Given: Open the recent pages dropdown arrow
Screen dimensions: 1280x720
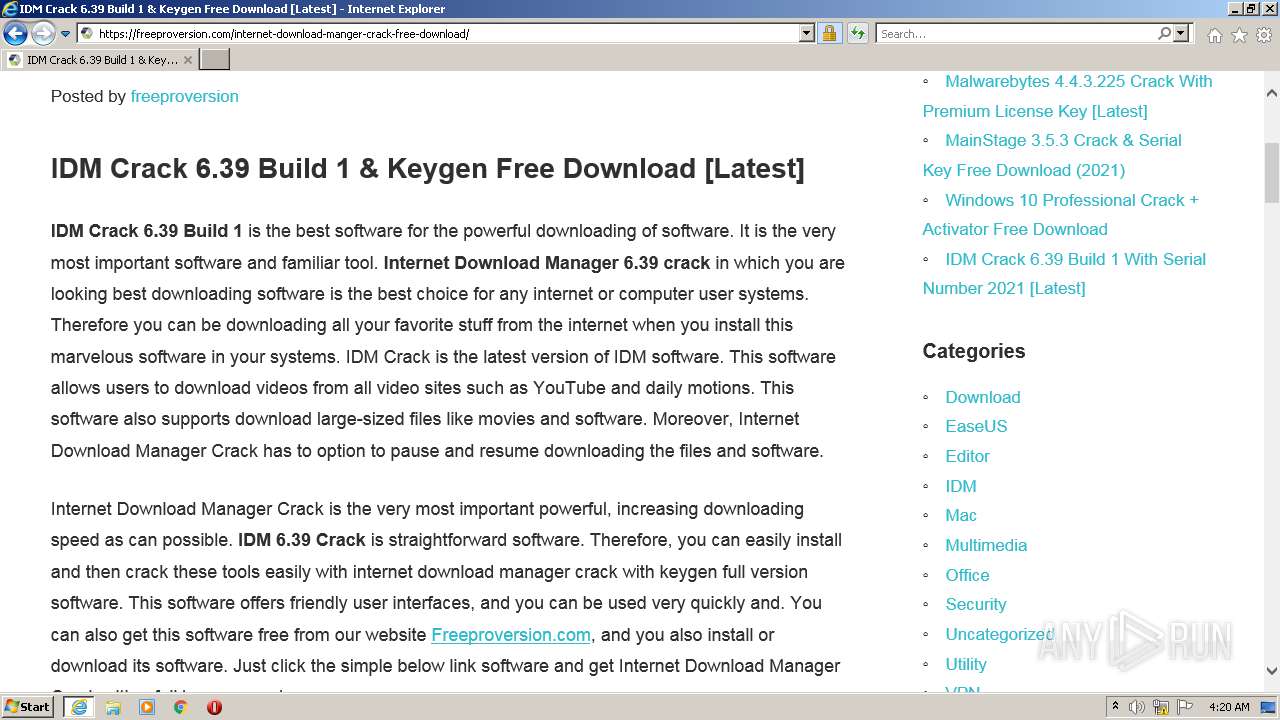Looking at the screenshot, I should [65, 34].
